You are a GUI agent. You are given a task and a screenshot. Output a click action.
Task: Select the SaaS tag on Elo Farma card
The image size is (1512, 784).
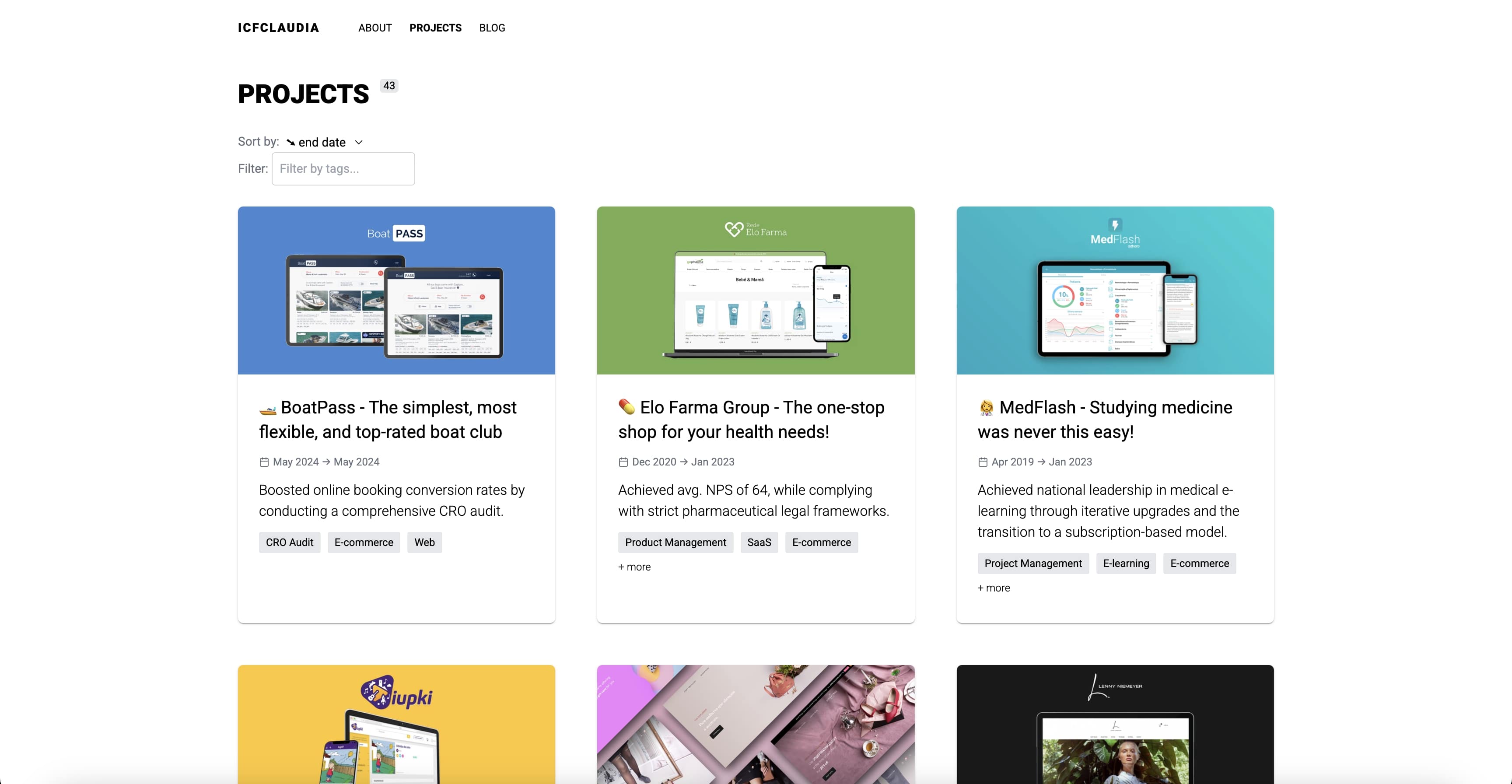coord(759,542)
